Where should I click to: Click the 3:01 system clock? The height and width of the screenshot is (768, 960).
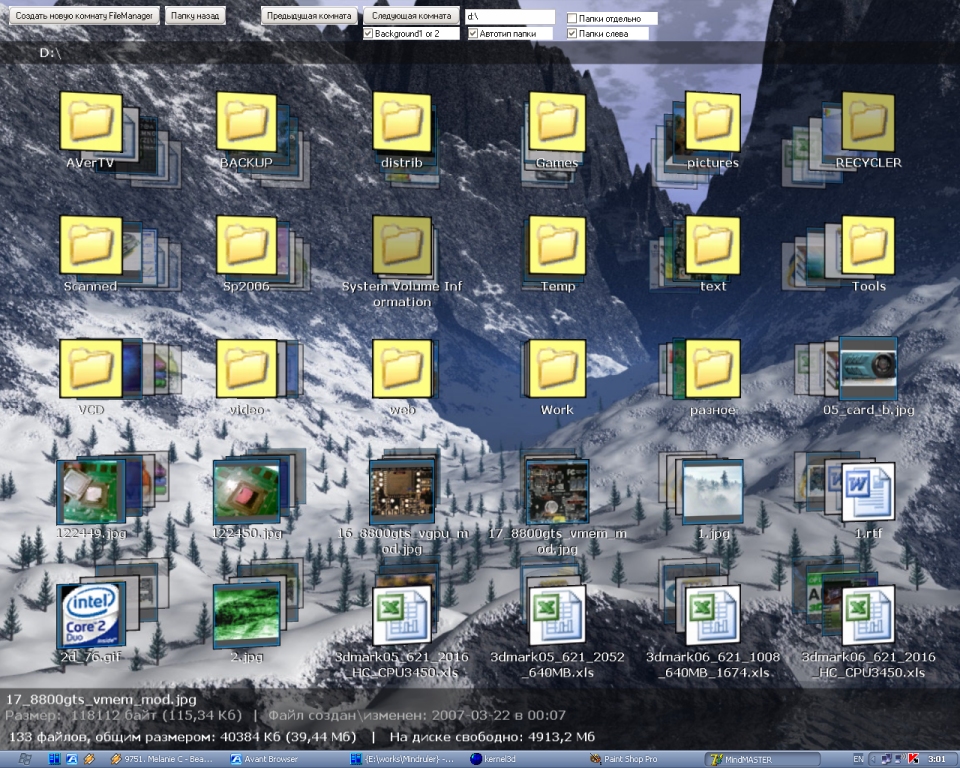[936, 759]
